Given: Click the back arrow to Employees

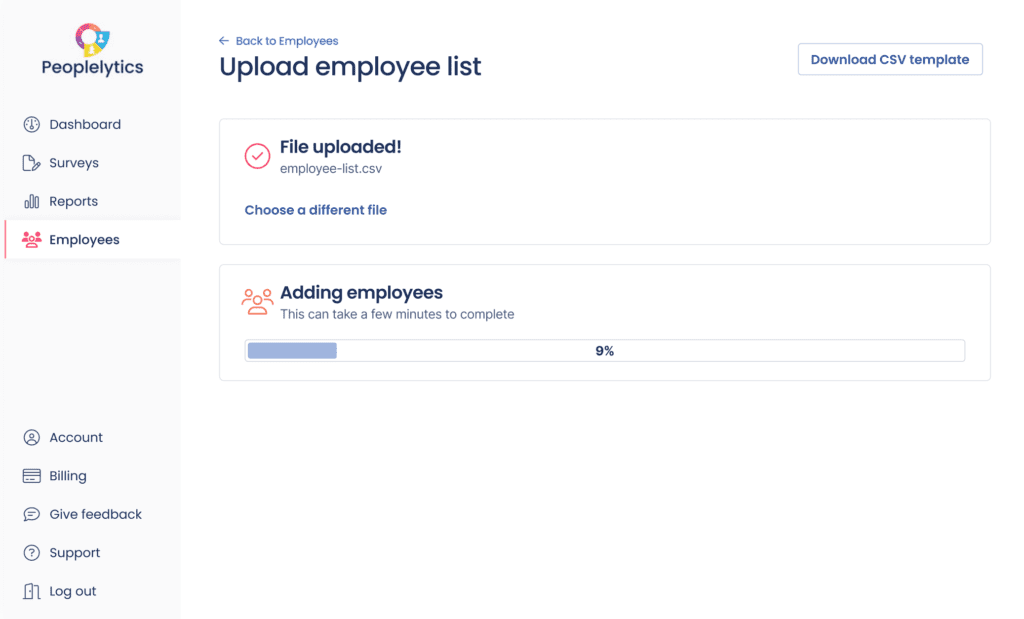Looking at the screenshot, I should click(x=224, y=40).
